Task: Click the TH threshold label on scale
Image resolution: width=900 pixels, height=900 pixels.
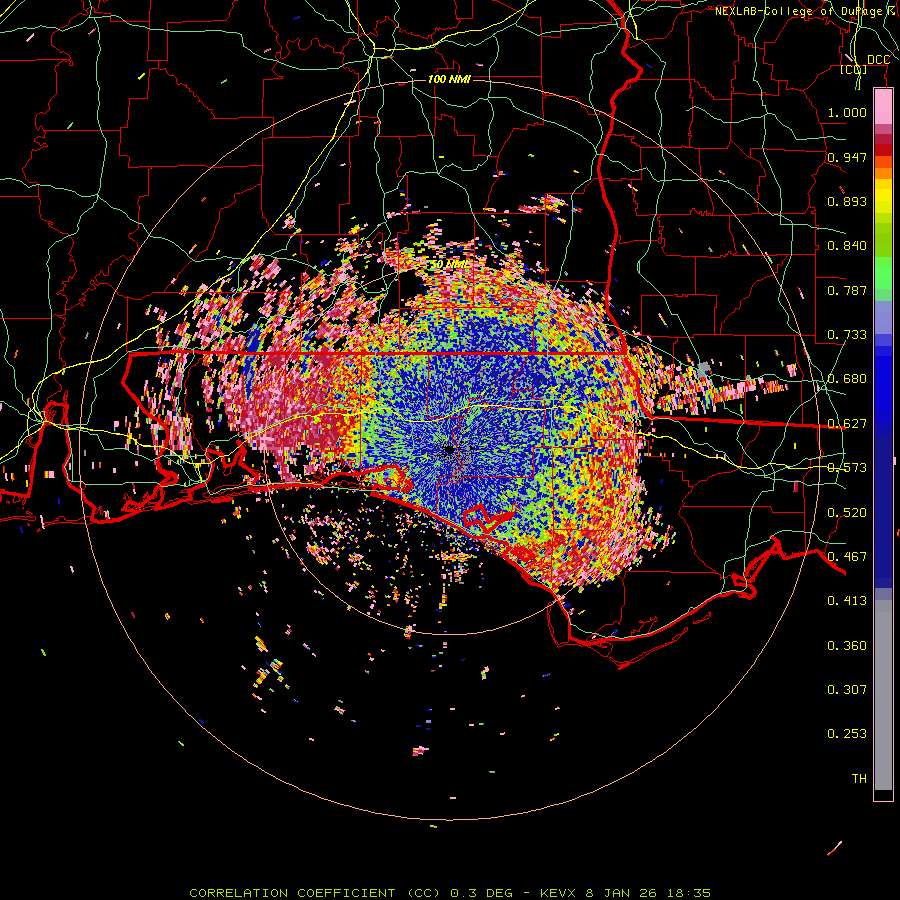Action: coord(859,779)
